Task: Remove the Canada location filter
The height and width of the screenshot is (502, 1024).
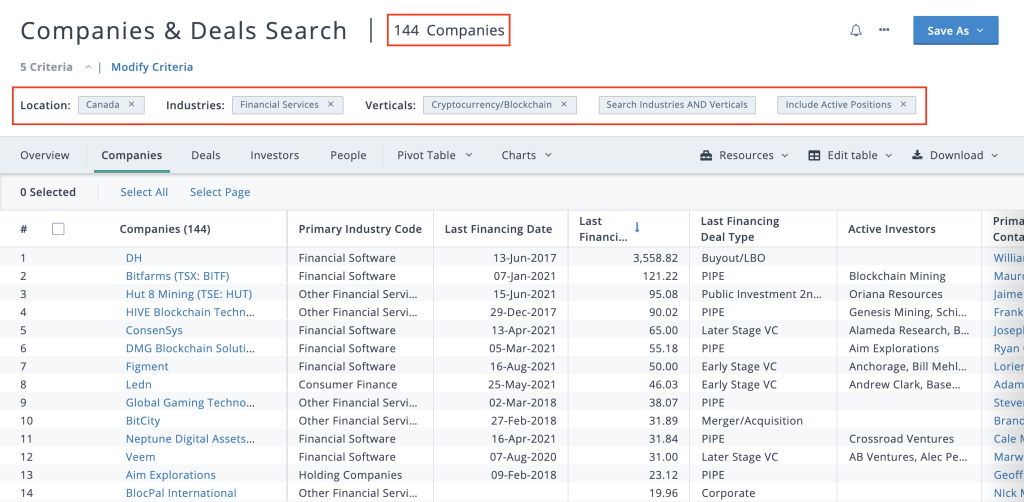Action: pos(131,104)
